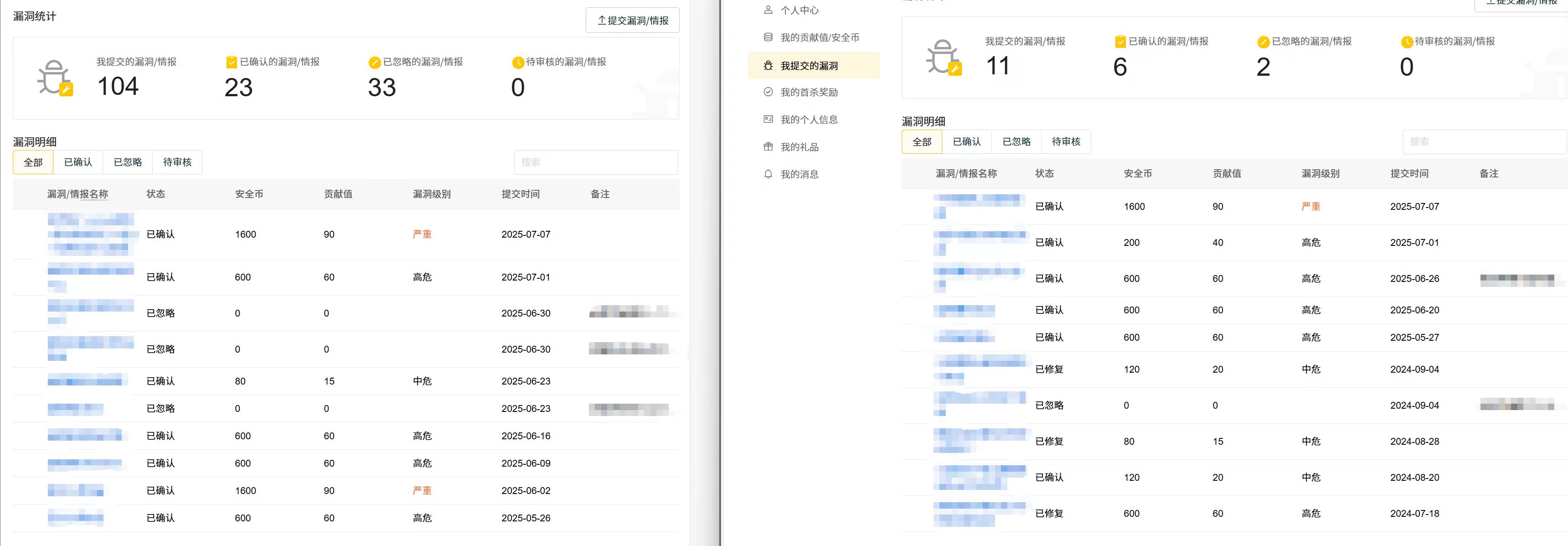Click the bug icon next to 我提交的漏洞
Screen dimensions: 1568x546
point(768,65)
